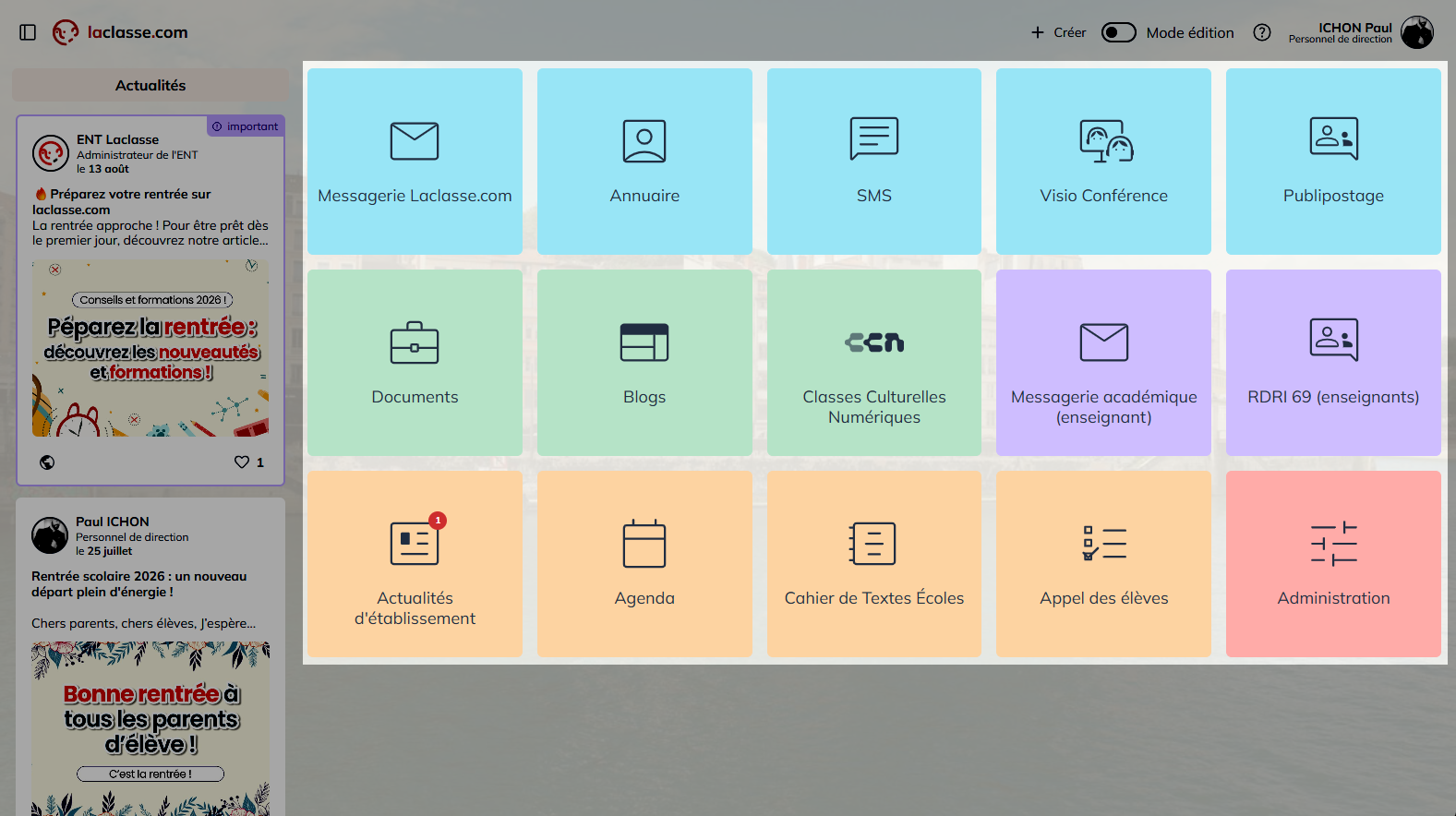Click Paul ICHON avatar on news post
Screen dimensions: 1456x816
tap(50, 535)
